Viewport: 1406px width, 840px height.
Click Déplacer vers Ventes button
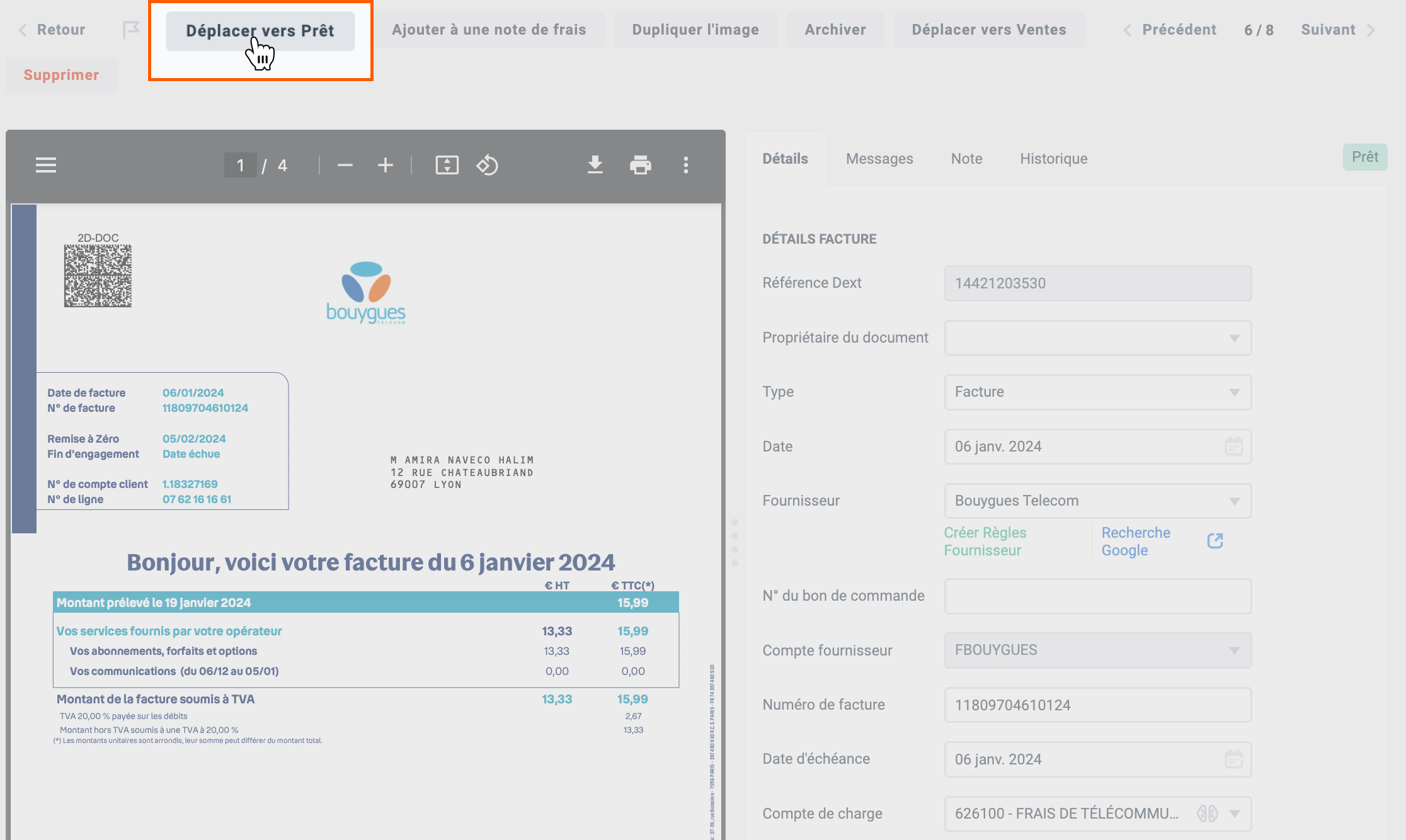pyautogui.click(x=989, y=30)
